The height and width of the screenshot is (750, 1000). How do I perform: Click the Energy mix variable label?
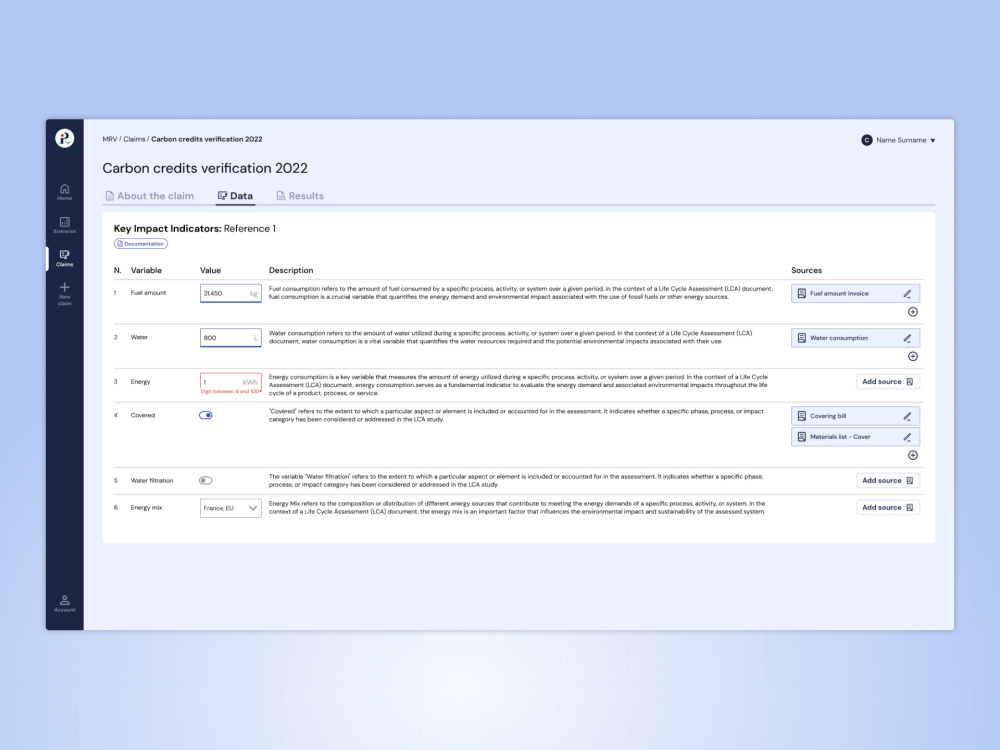(x=146, y=508)
